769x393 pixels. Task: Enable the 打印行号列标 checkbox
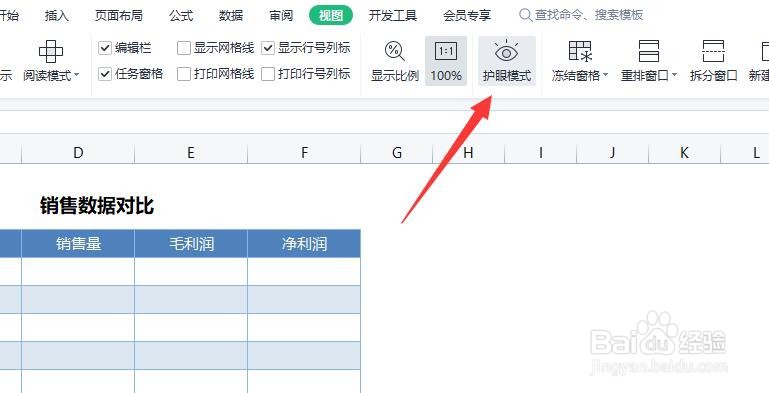click(x=268, y=74)
